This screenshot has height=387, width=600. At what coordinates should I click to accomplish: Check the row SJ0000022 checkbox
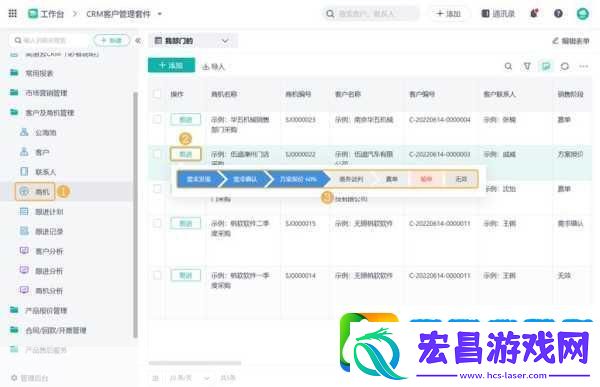[157, 154]
